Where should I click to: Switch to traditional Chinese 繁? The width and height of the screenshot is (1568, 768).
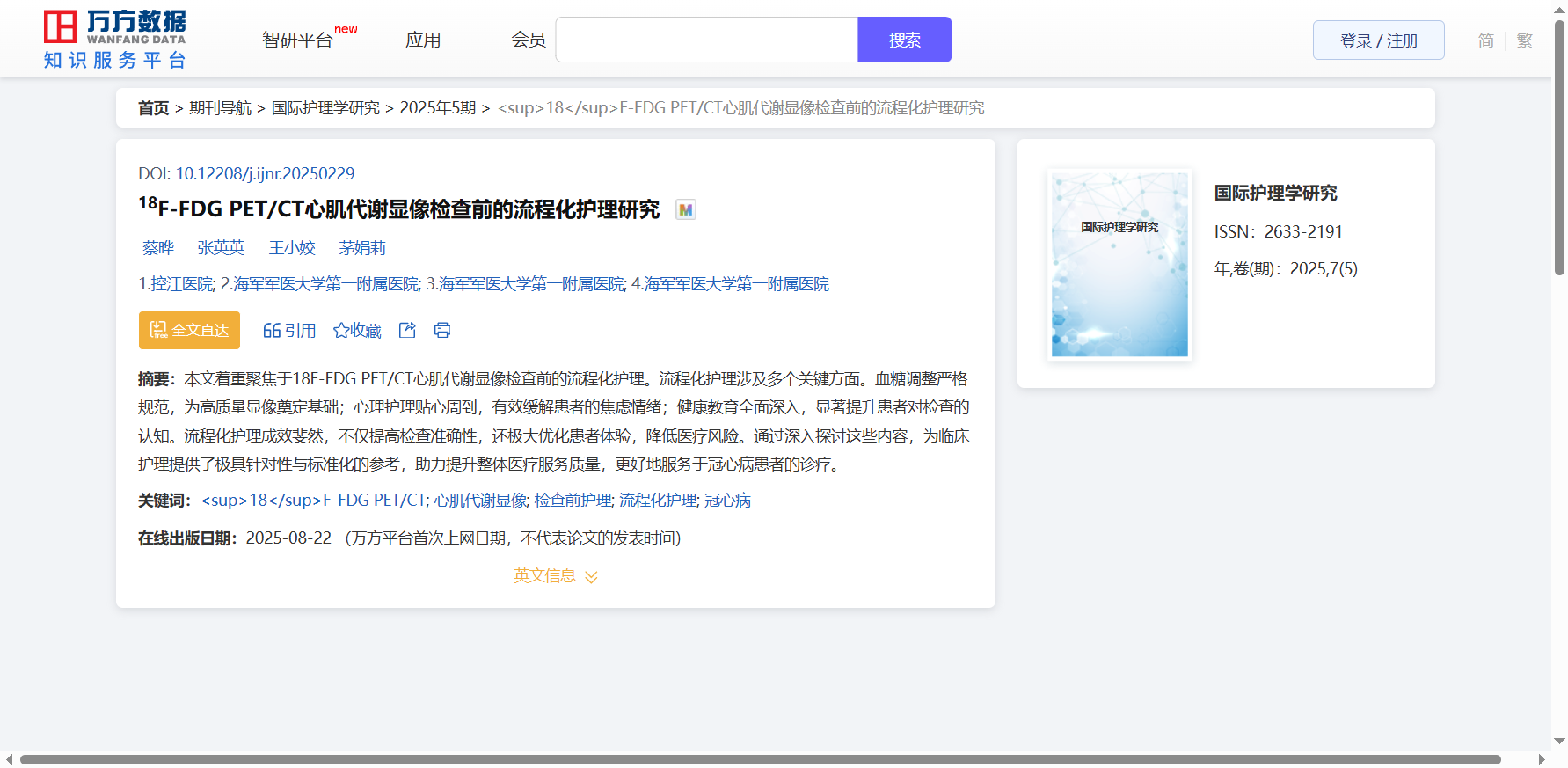1525,40
